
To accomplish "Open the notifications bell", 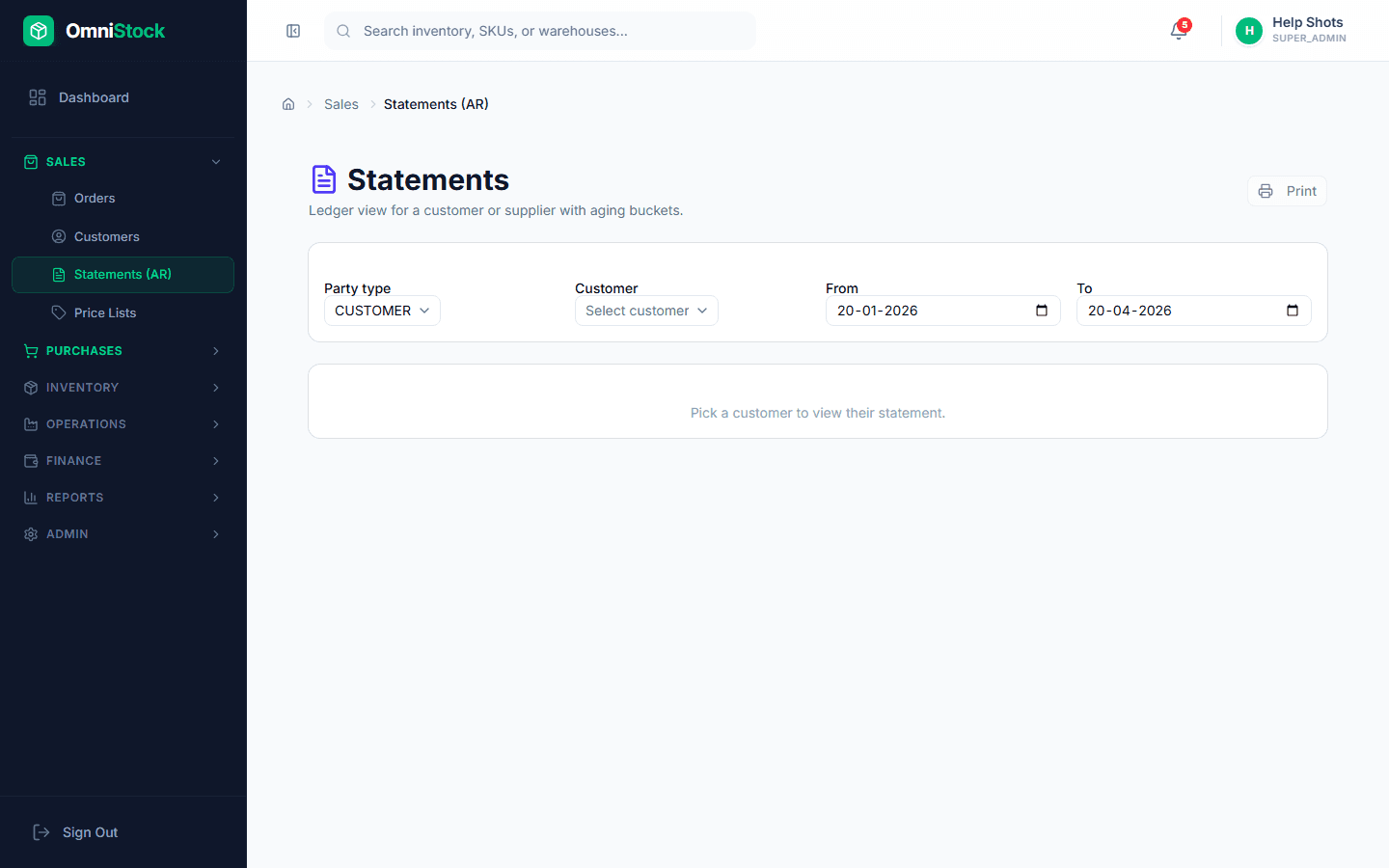I will click(x=1178, y=31).
